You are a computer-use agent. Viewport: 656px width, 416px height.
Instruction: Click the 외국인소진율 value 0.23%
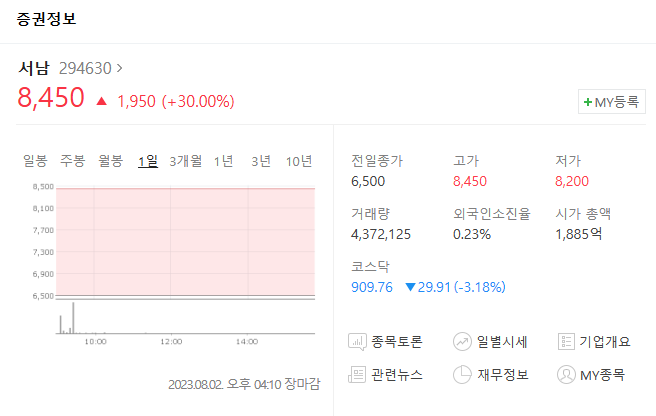pyautogui.click(x=472, y=234)
